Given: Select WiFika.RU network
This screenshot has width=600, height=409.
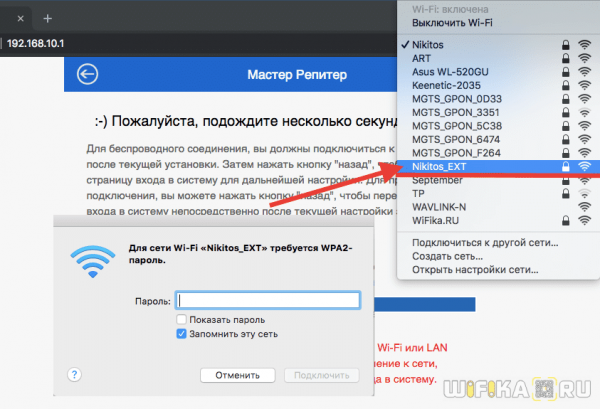Looking at the screenshot, I should (x=499, y=221).
